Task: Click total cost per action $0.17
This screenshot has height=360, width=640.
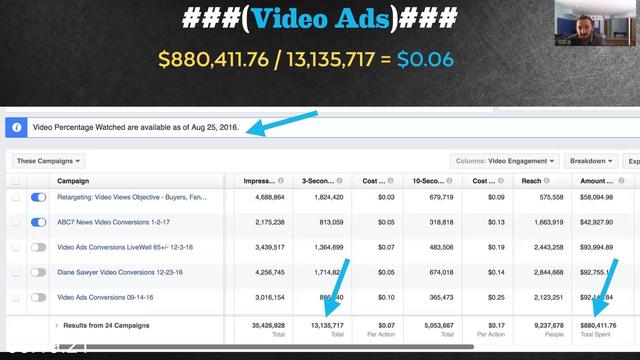Action: point(496,325)
